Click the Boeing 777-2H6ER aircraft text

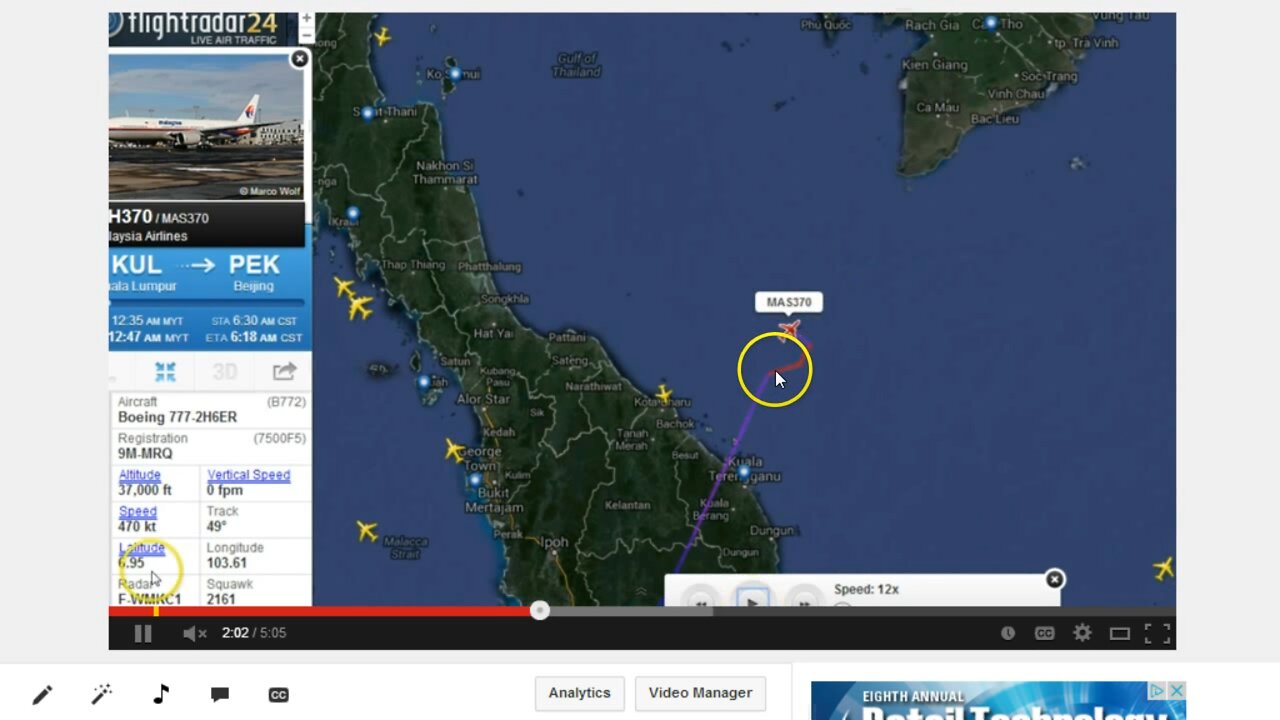(x=177, y=417)
